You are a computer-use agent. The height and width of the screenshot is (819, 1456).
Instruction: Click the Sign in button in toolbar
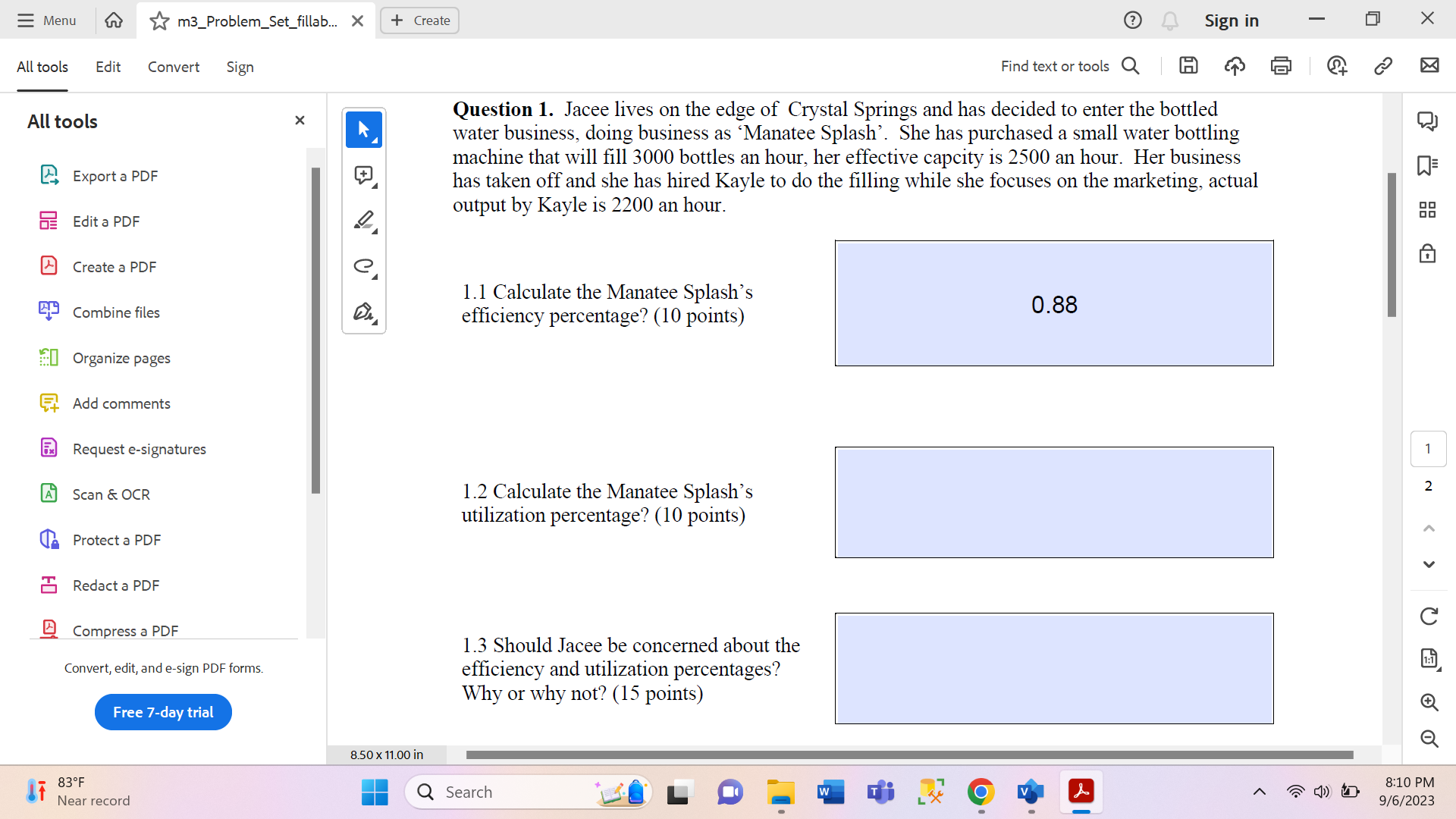pyautogui.click(x=1232, y=20)
